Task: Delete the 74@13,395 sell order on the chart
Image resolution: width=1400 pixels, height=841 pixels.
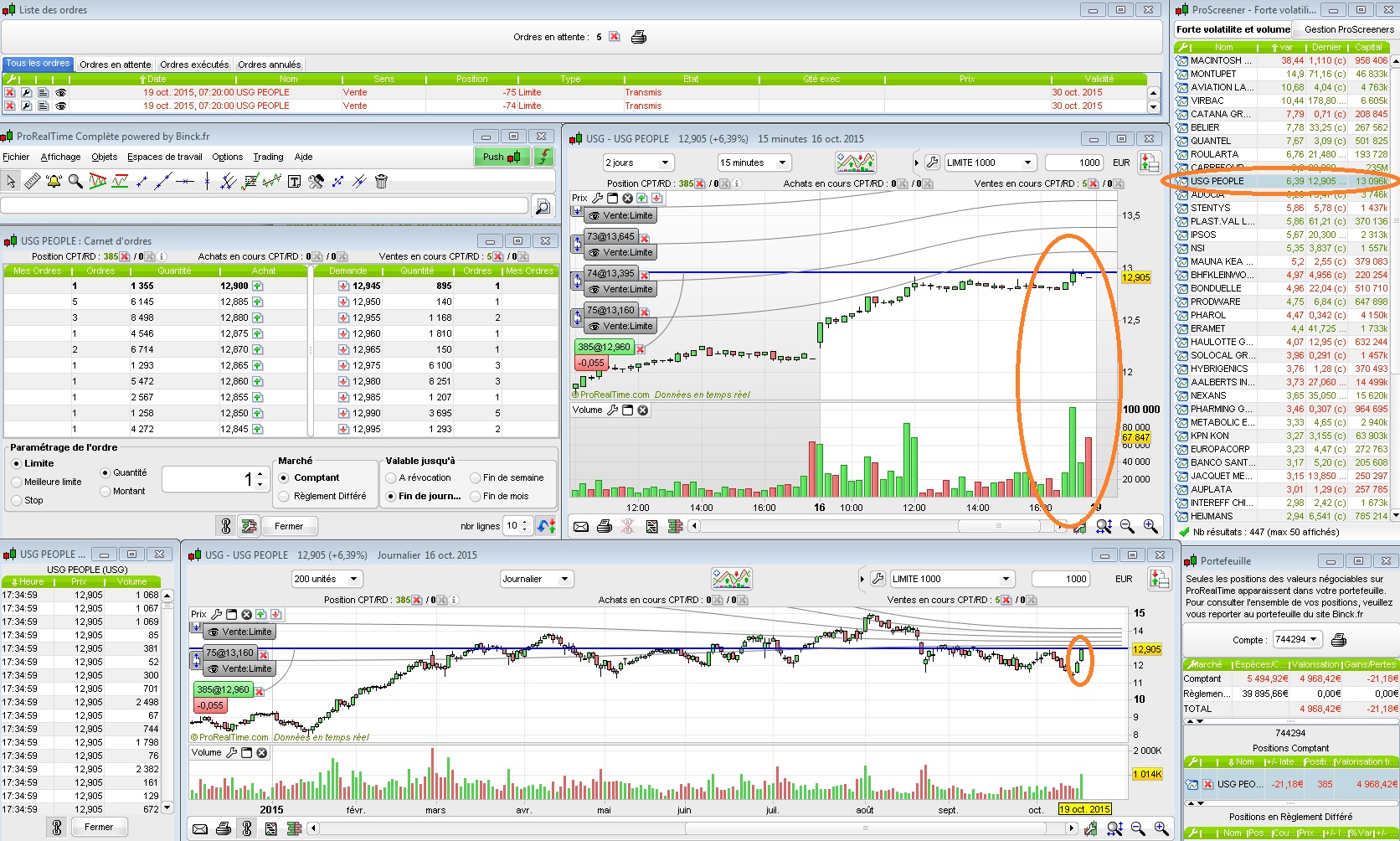Action: [x=645, y=274]
